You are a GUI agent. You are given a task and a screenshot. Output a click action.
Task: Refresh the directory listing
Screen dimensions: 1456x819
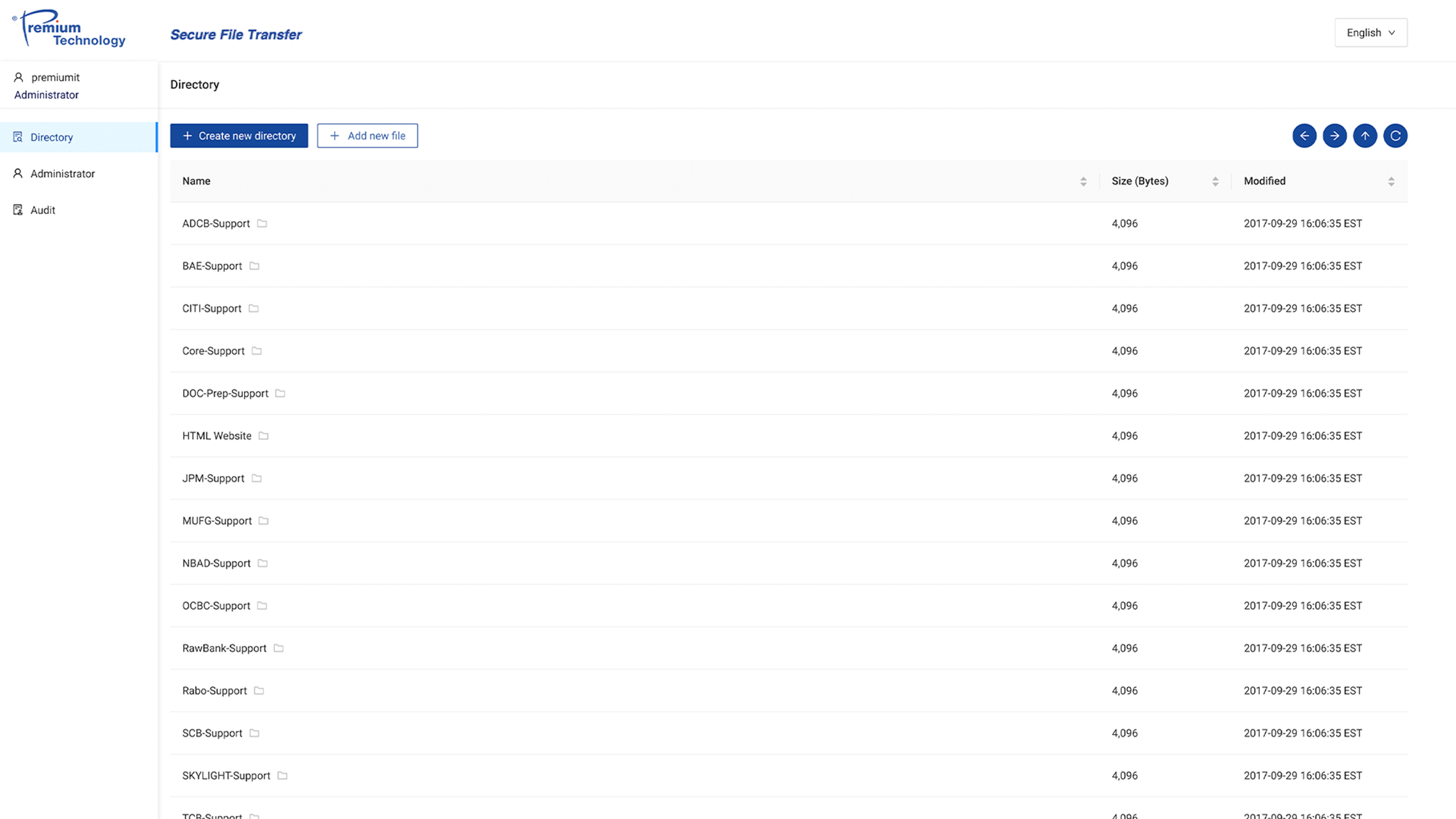point(1395,136)
